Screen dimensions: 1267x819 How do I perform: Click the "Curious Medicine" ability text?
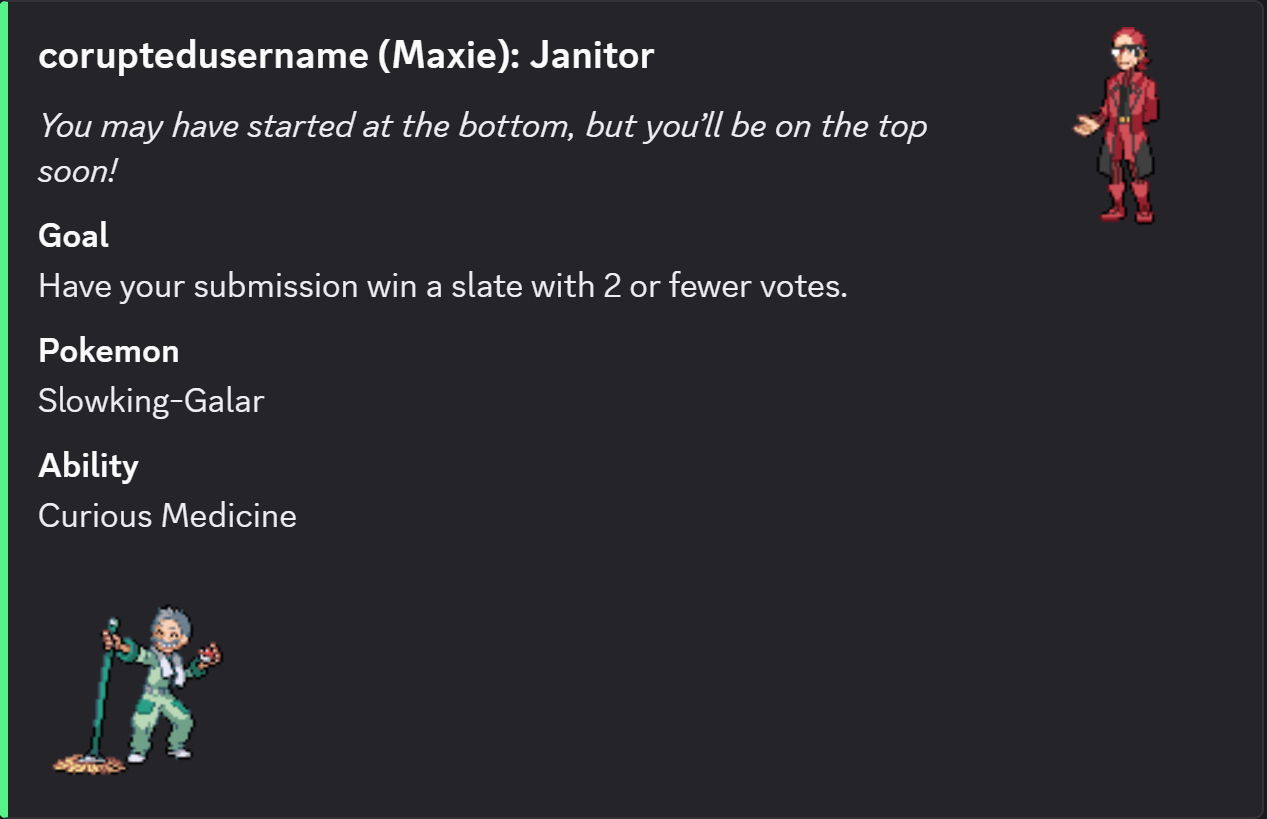pyautogui.click(x=167, y=516)
